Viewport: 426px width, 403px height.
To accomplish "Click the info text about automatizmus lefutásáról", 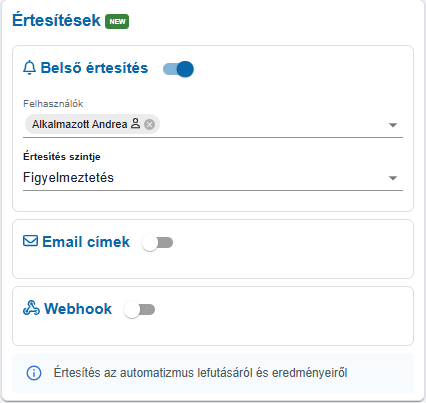I will [201, 373].
